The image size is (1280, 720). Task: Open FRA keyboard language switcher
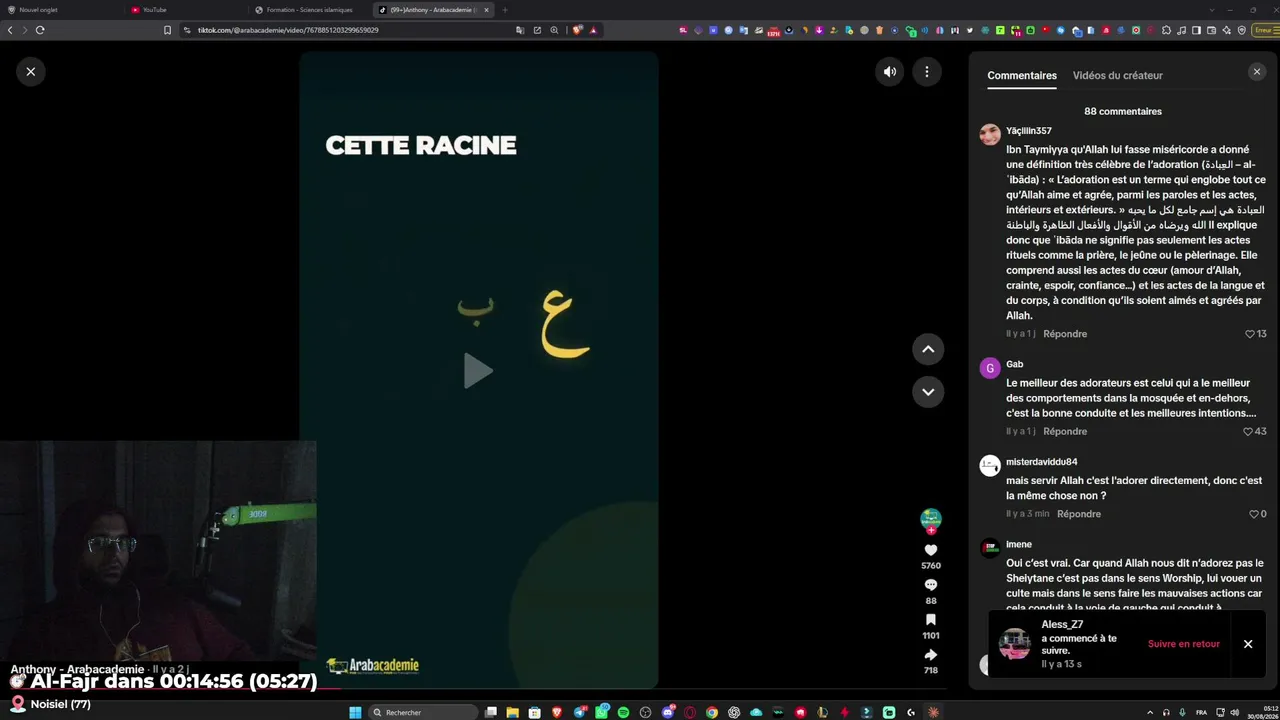tap(1201, 712)
